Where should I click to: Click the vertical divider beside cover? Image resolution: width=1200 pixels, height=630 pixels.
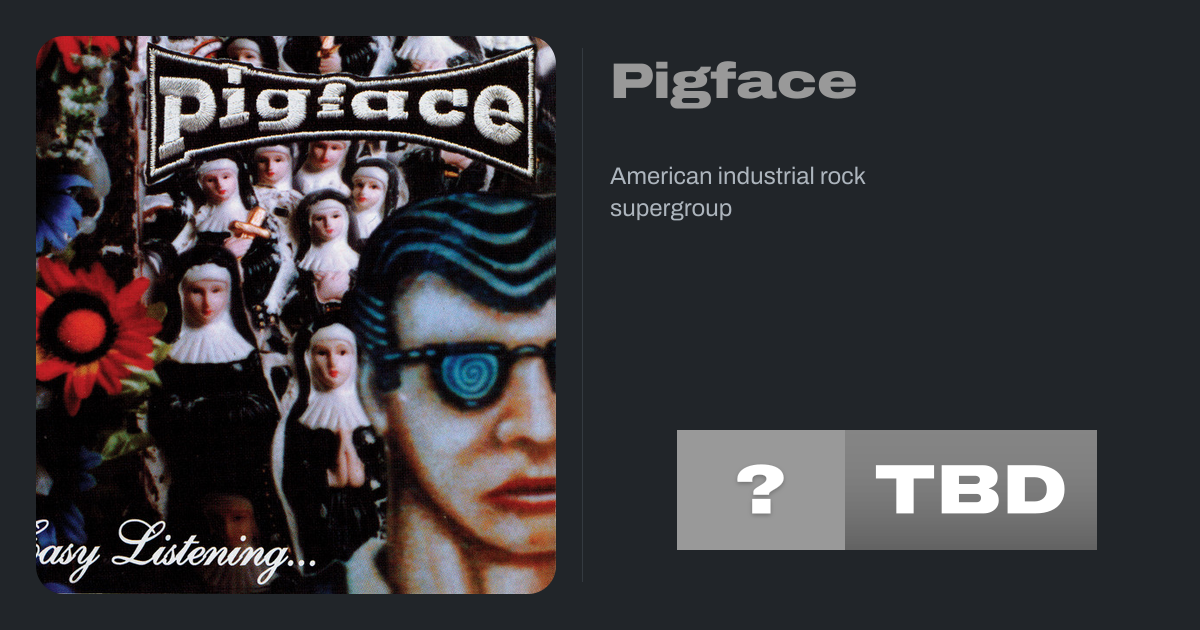(x=583, y=315)
